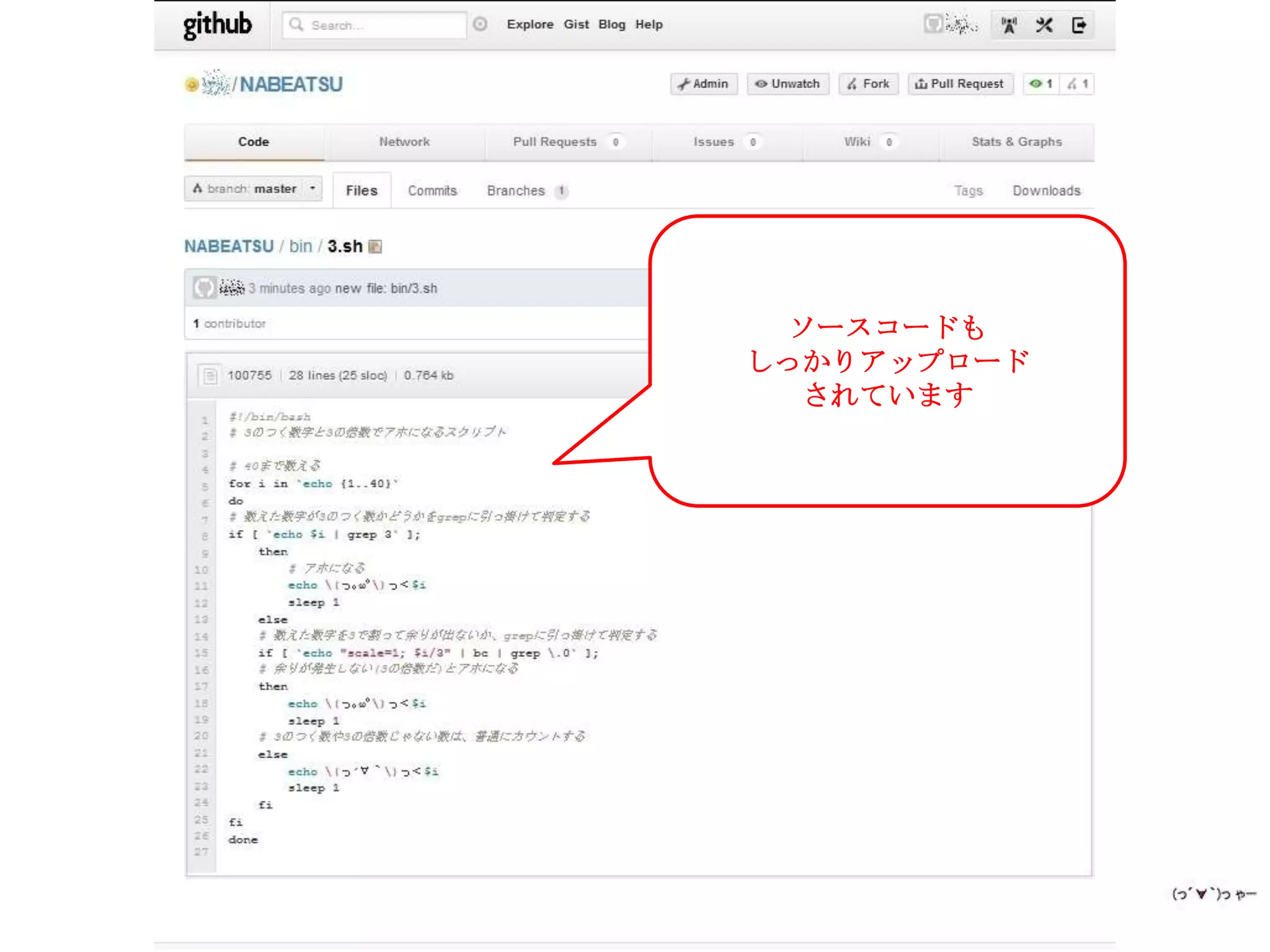Open advanced search gear icon
This screenshot has width=1270, height=952.
coord(480,24)
